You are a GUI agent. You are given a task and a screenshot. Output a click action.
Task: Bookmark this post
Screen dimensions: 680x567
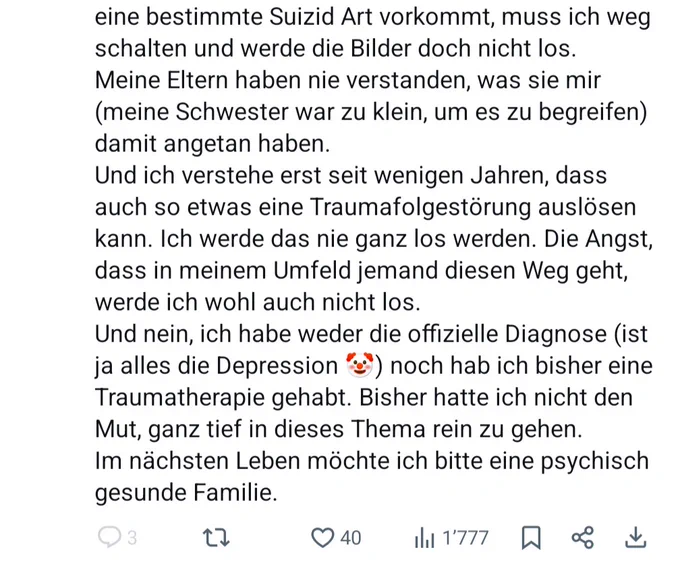[531, 538]
